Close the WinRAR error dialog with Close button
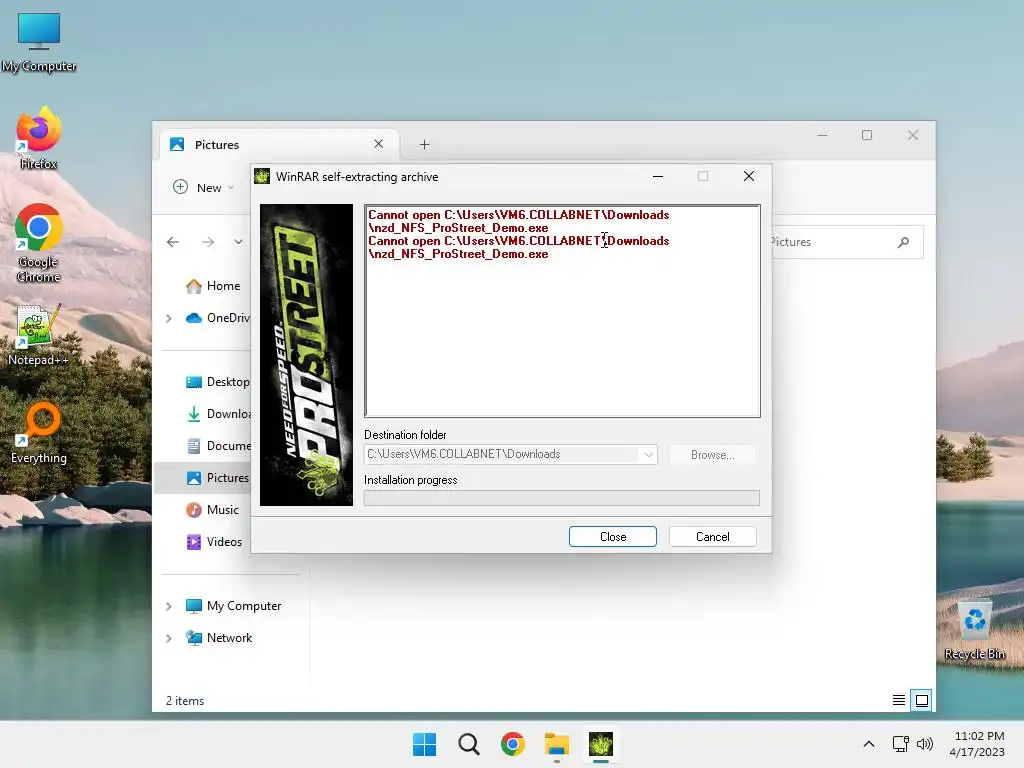This screenshot has height=768, width=1024. [613, 536]
